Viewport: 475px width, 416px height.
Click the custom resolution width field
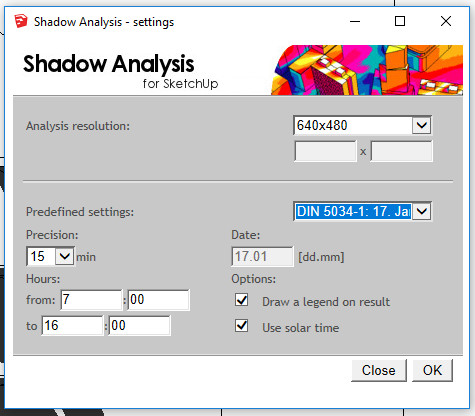pyautogui.click(x=325, y=151)
